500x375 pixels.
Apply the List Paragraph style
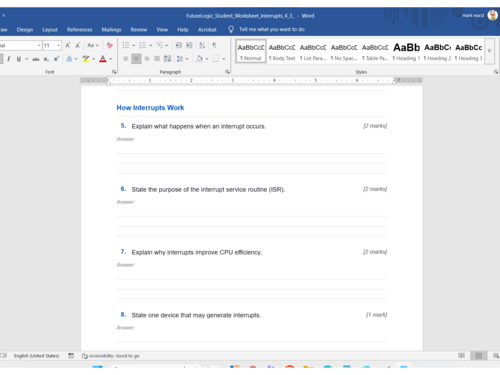tap(313, 51)
